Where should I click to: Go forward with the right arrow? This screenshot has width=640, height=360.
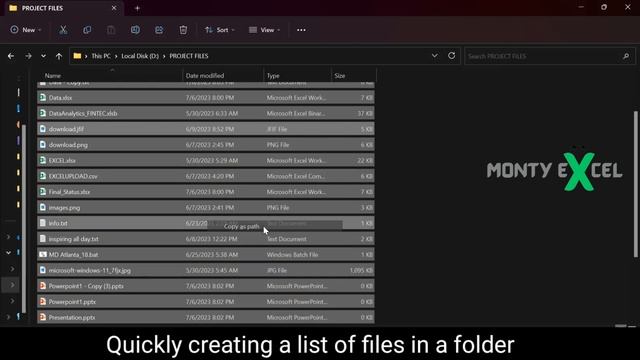pos(28,56)
